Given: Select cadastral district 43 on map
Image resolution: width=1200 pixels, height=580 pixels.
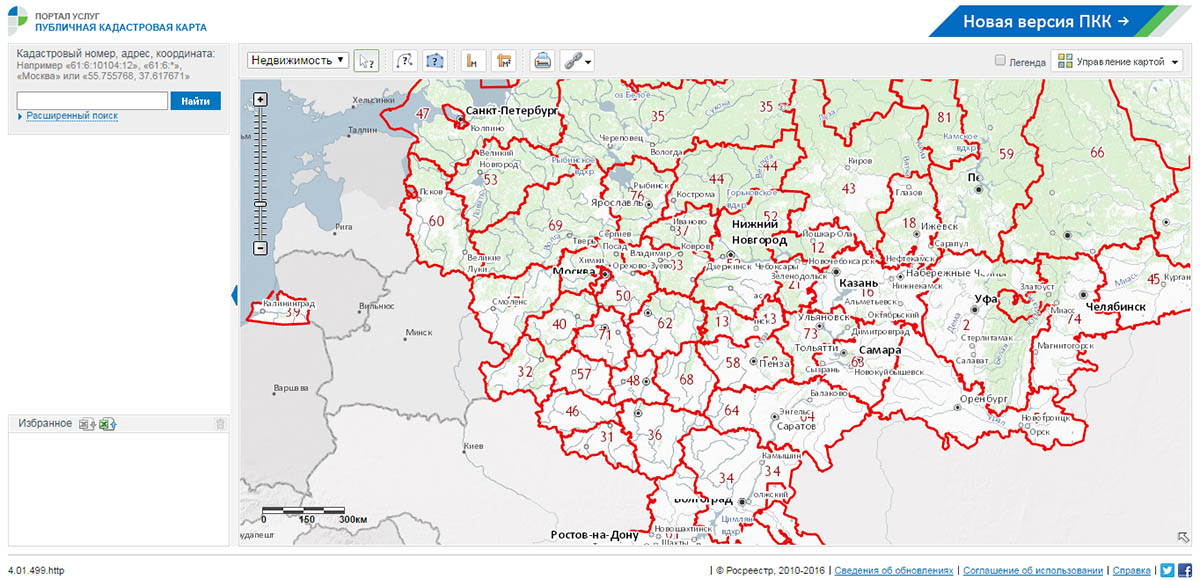Looking at the screenshot, I should pos(849,188).
